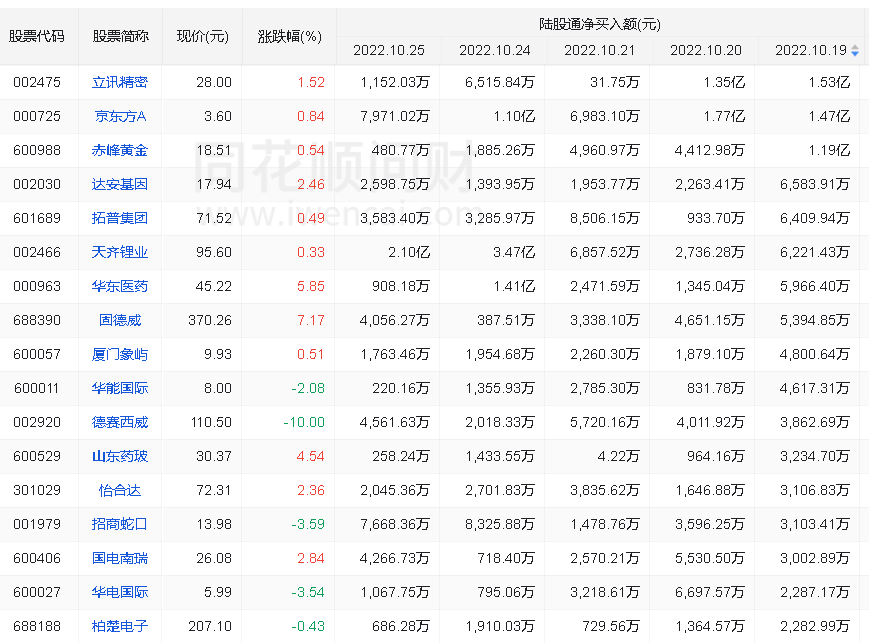
Task: Click stock code 688188
Action: (37, 626)
